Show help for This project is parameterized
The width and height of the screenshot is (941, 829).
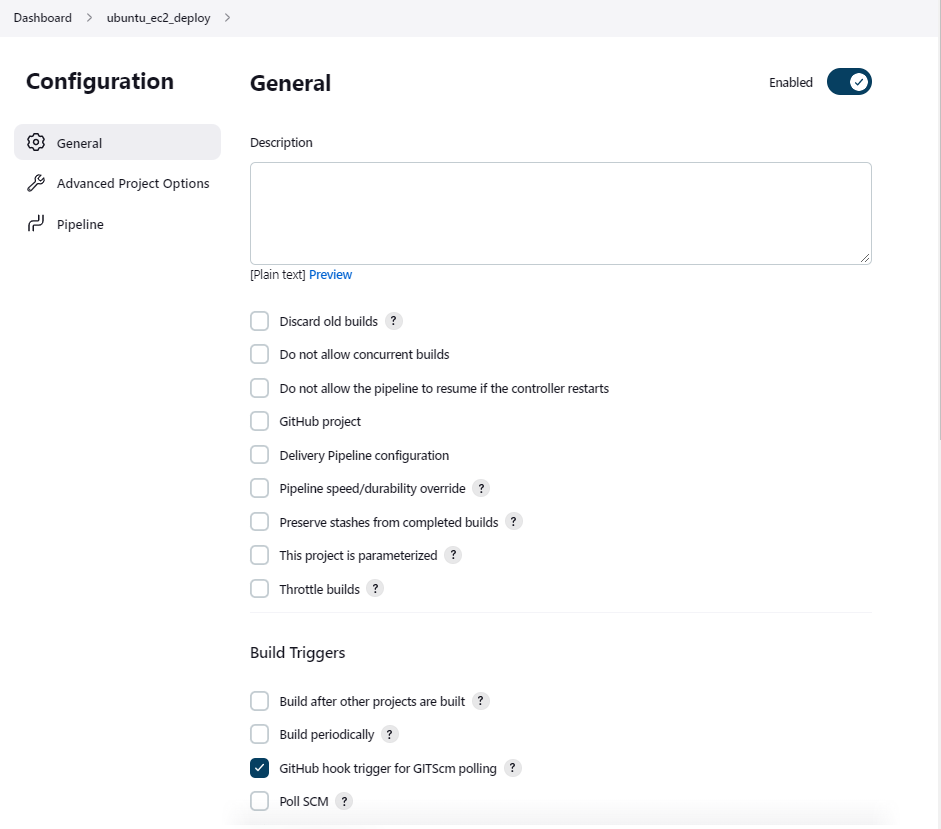click(452, 555)
